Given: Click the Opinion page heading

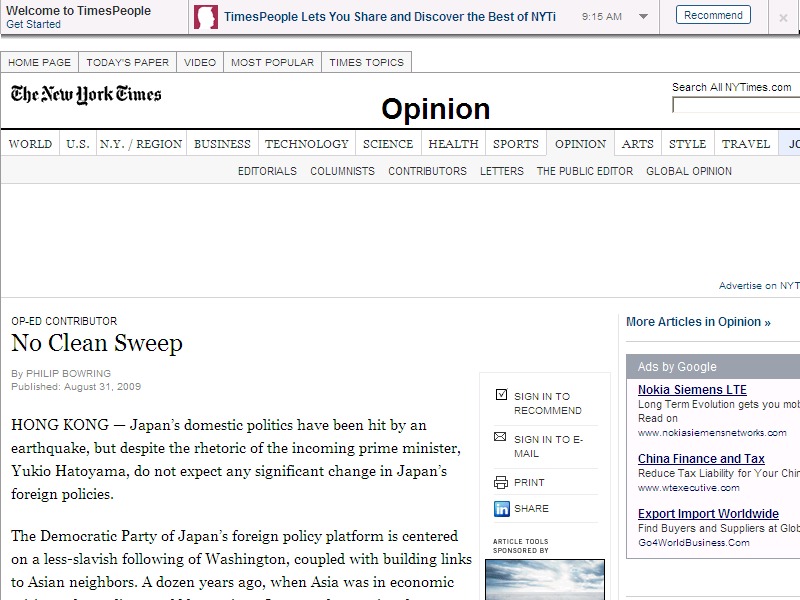Looking at the screenshot, I should pos(436,109).
